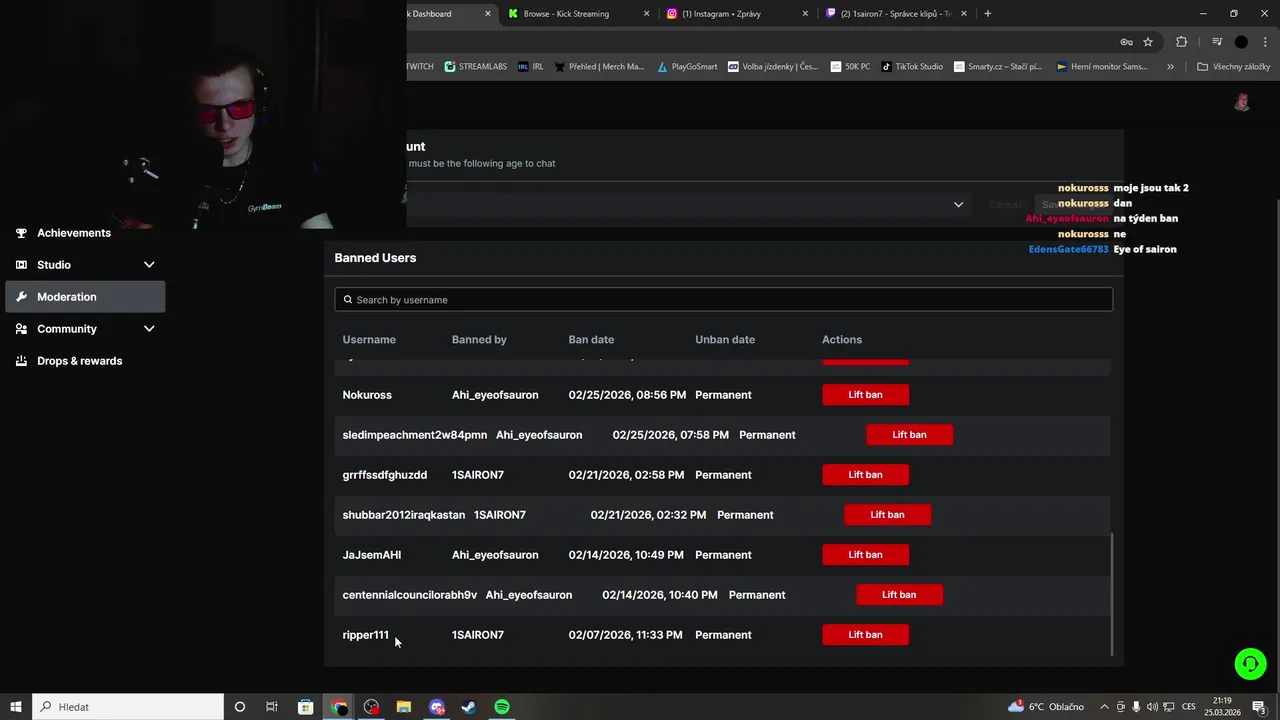Focus the Search by username field
Image resolution: width=1280 pixels, height=720 pixels.
[x=723, y=300]
